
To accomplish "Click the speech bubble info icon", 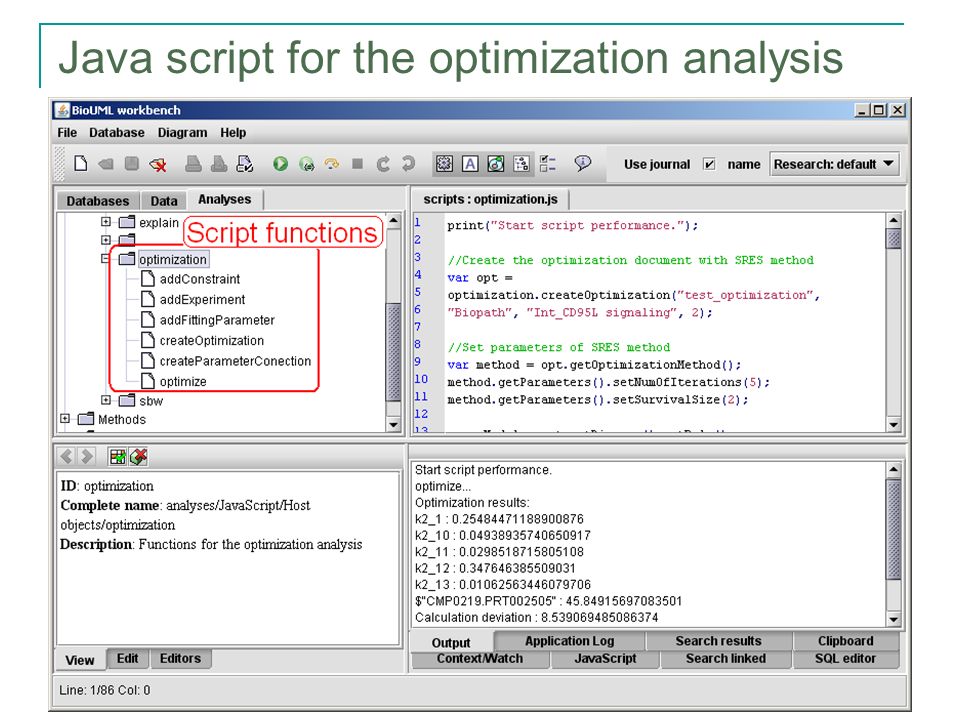I will coord(583,163).
